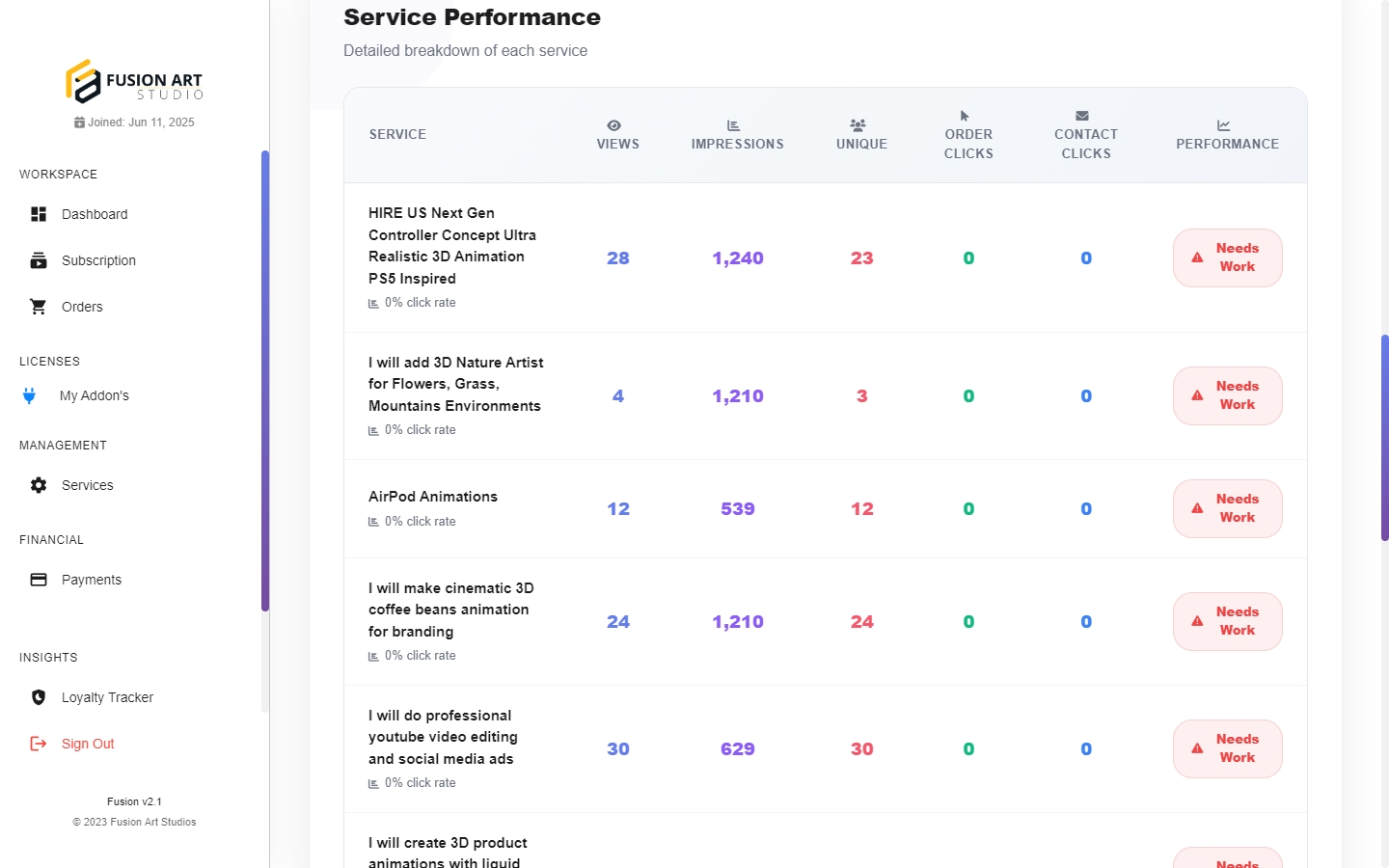Click the Fusion Art Studio logo
Screen dimensions: 1389x868
pyautogui.click(x=134, y=81)
